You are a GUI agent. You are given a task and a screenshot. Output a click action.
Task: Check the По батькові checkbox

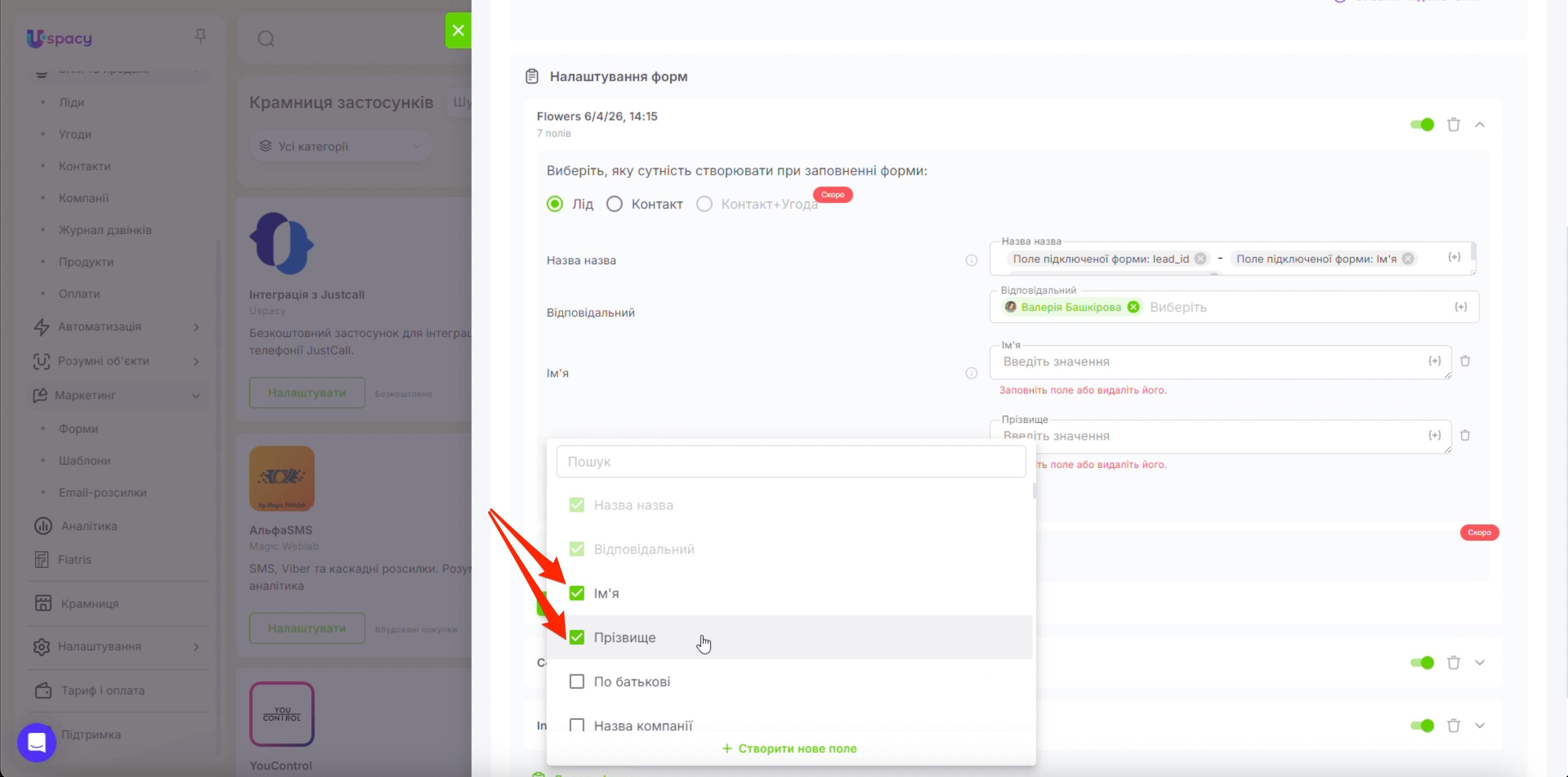(577, 682)
